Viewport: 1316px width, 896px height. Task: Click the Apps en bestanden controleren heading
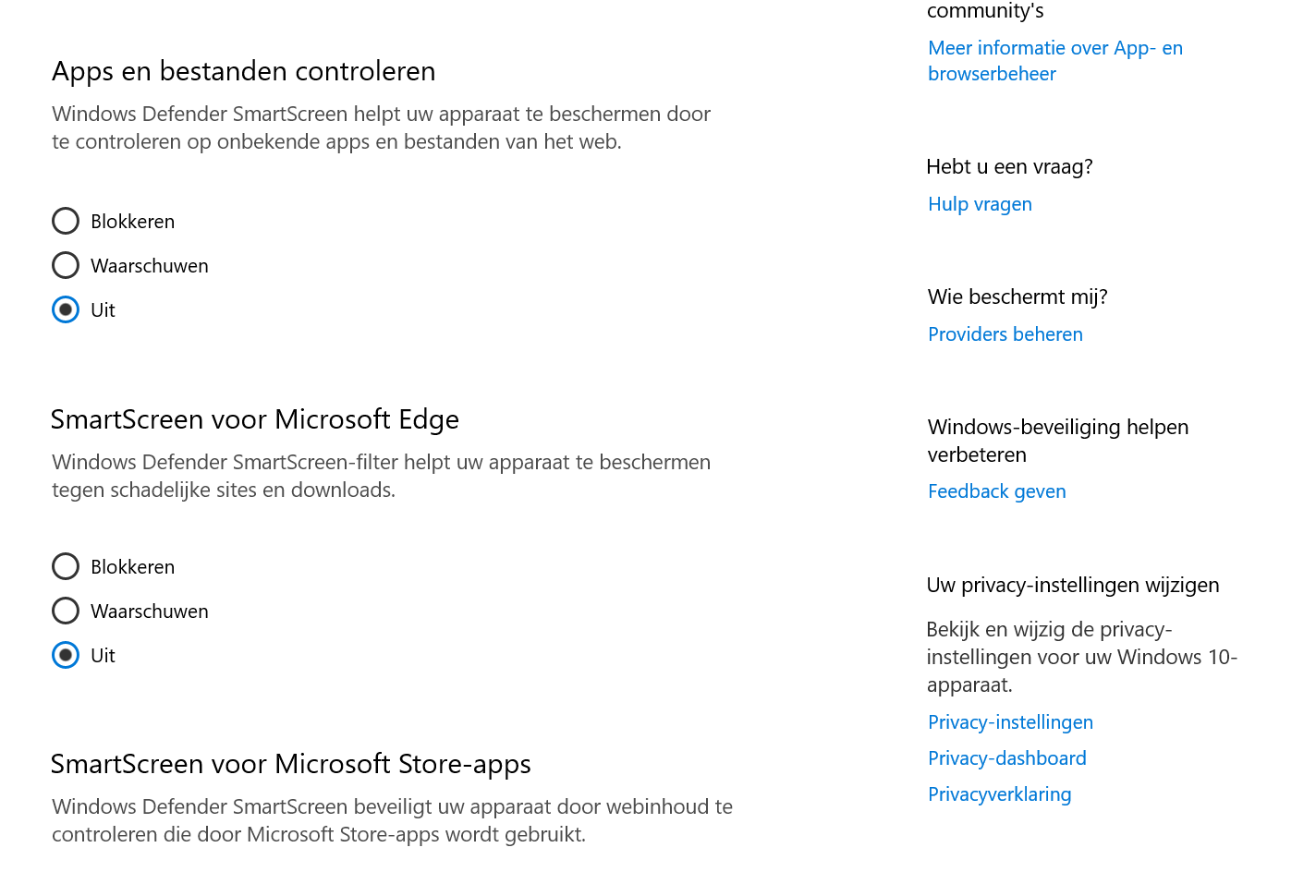(243, 71)
